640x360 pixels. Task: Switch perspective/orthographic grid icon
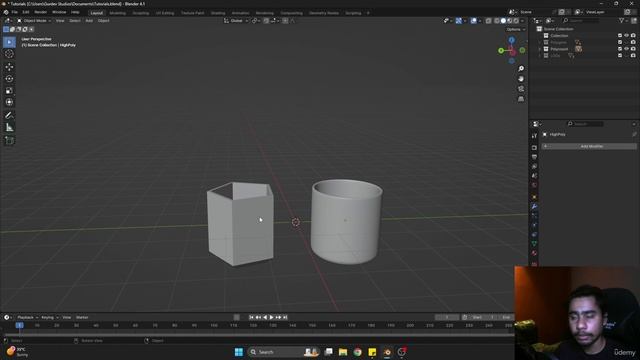tap(521, 99)
